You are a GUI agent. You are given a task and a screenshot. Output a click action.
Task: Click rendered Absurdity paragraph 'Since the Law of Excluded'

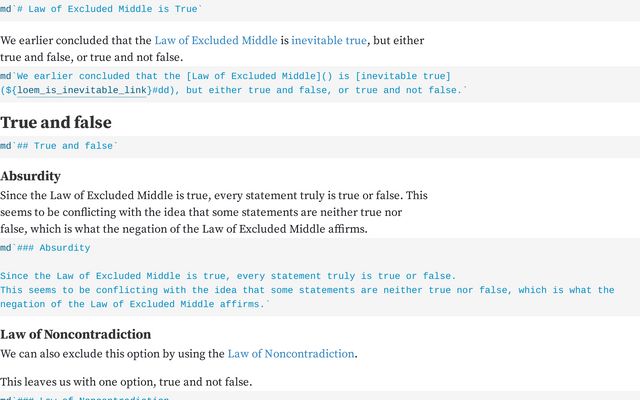tap(214, 212)
